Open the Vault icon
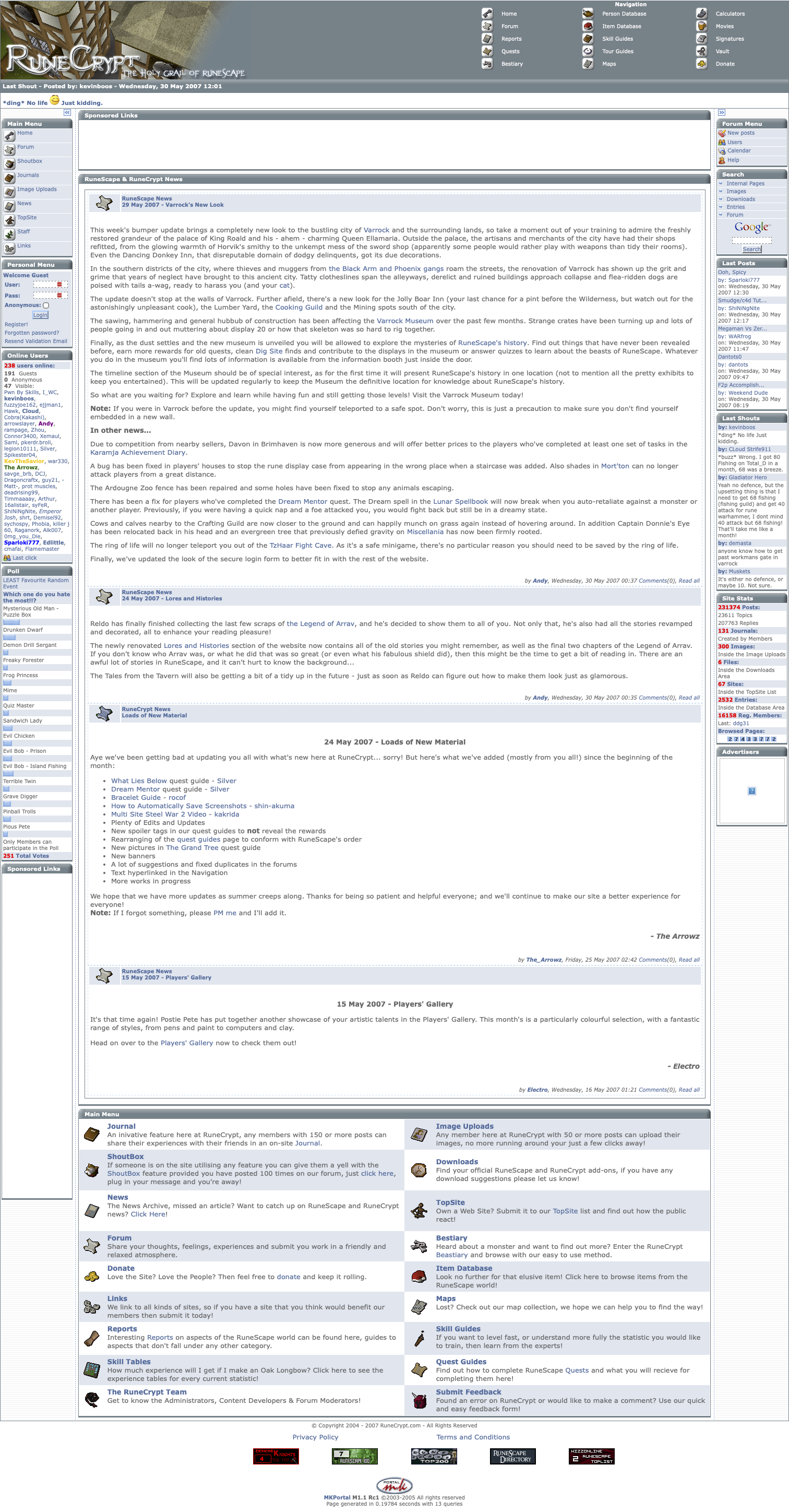789x1512 pixels. [x=701, y=51]
